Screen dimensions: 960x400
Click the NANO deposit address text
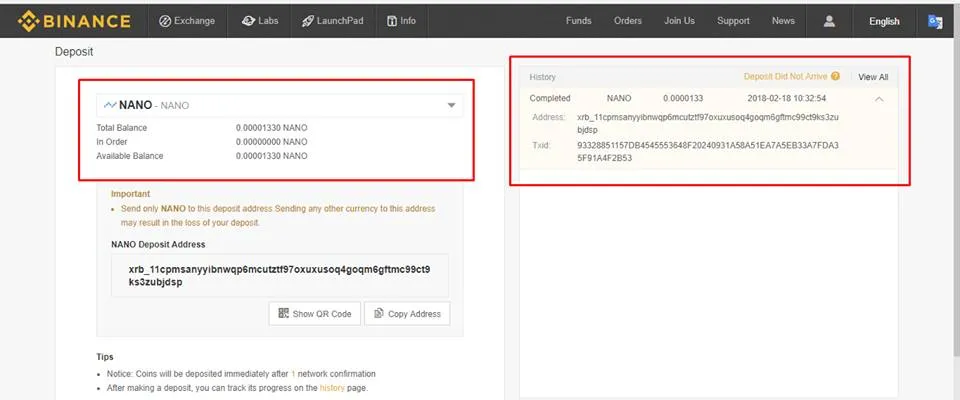pos(279,276)
